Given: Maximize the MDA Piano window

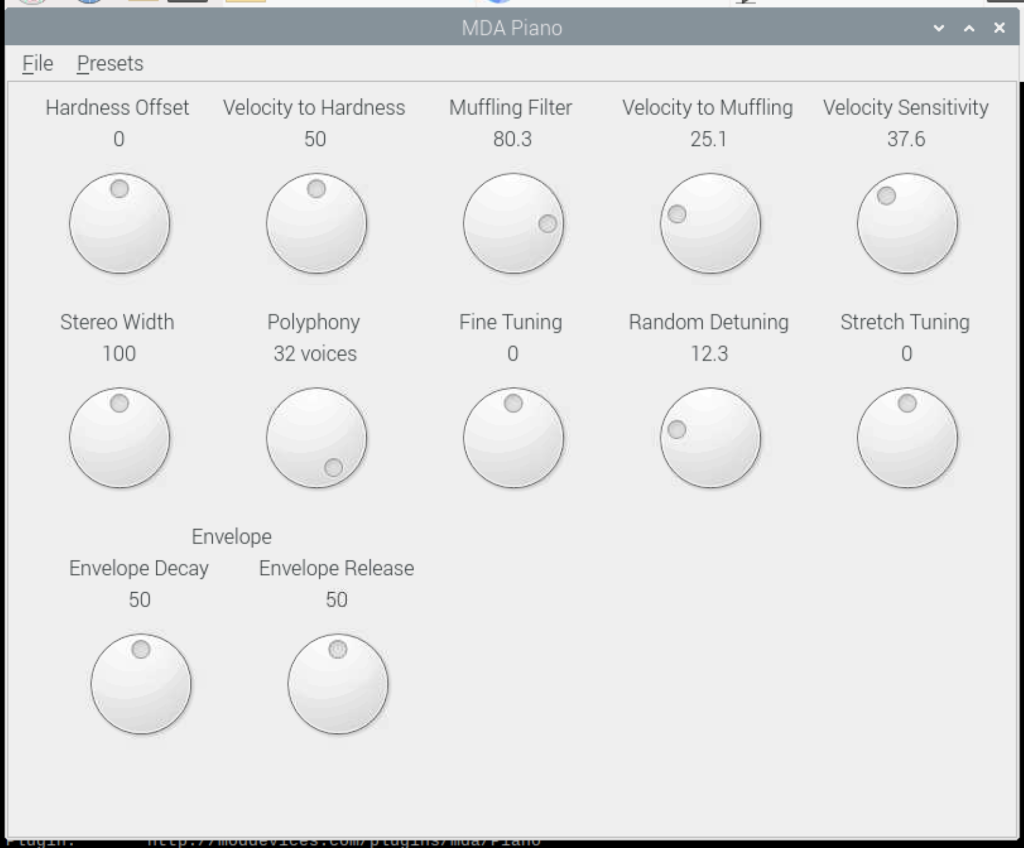Looking at the screenshot, I should click(x=969, y=28).
